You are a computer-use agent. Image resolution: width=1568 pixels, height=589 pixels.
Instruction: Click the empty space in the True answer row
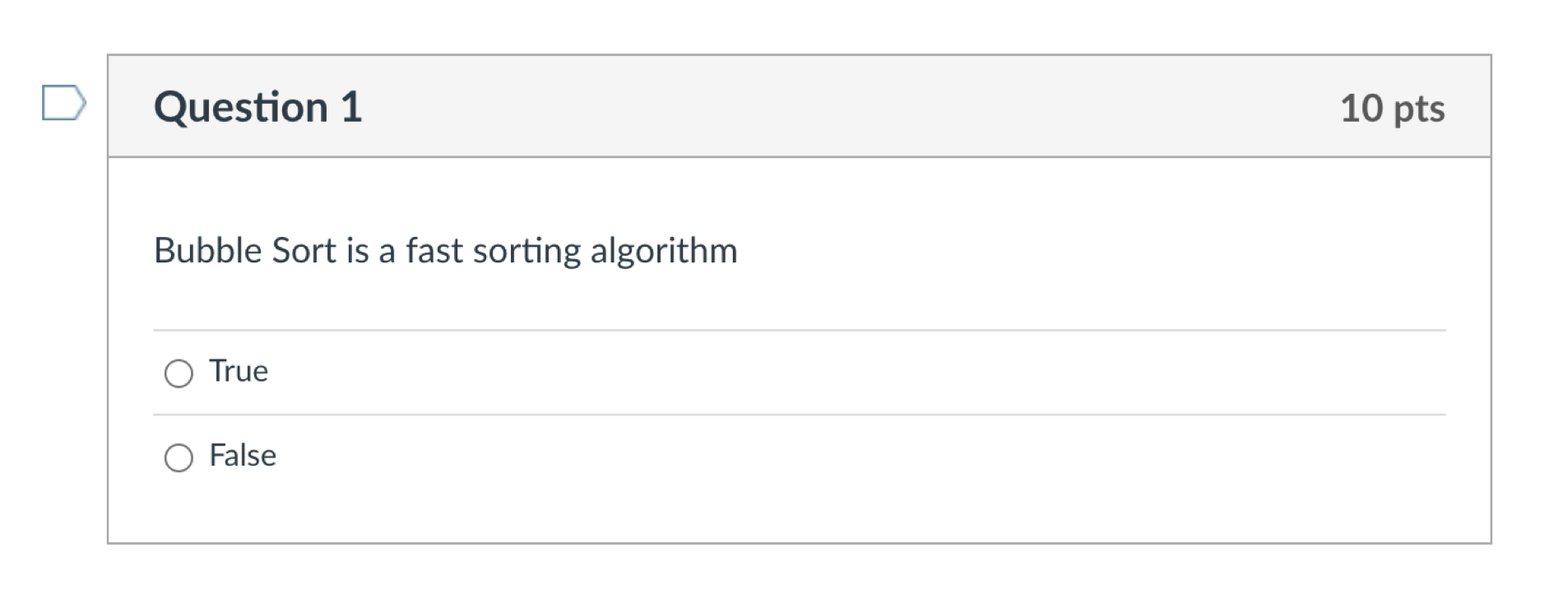[x=856, y=373]
